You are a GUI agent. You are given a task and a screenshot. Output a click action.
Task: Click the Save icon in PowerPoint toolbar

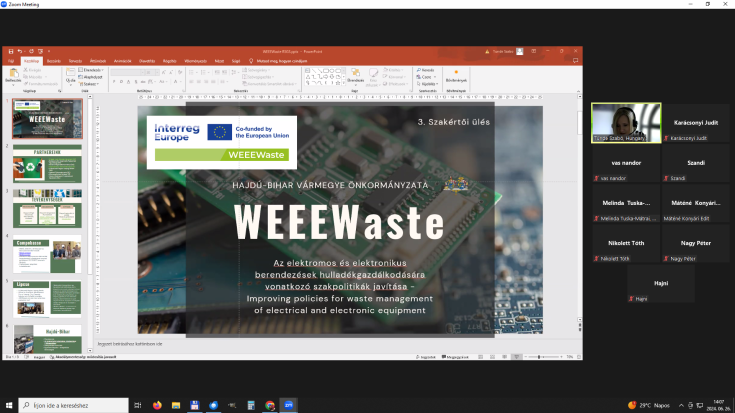pyautogui.click(x=11, y=52)
